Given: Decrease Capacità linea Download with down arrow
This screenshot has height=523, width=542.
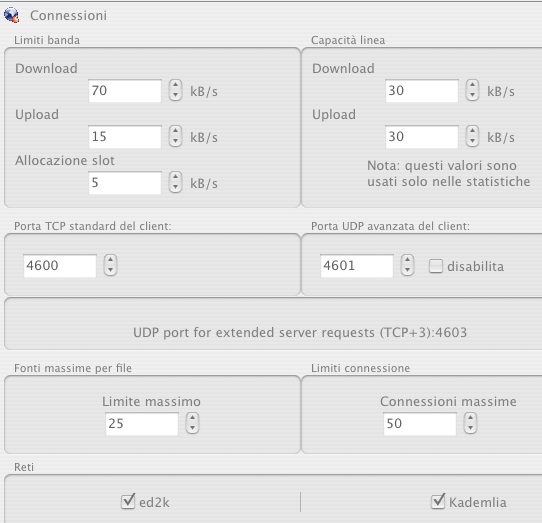Looking at the screenshot, I should coord(472,95).
